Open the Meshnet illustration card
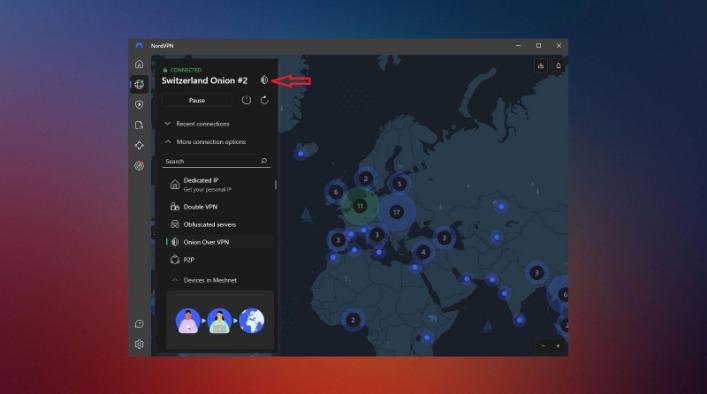Image resolution: width=707 pixels, height=394 pixels. tap(220, 320)
